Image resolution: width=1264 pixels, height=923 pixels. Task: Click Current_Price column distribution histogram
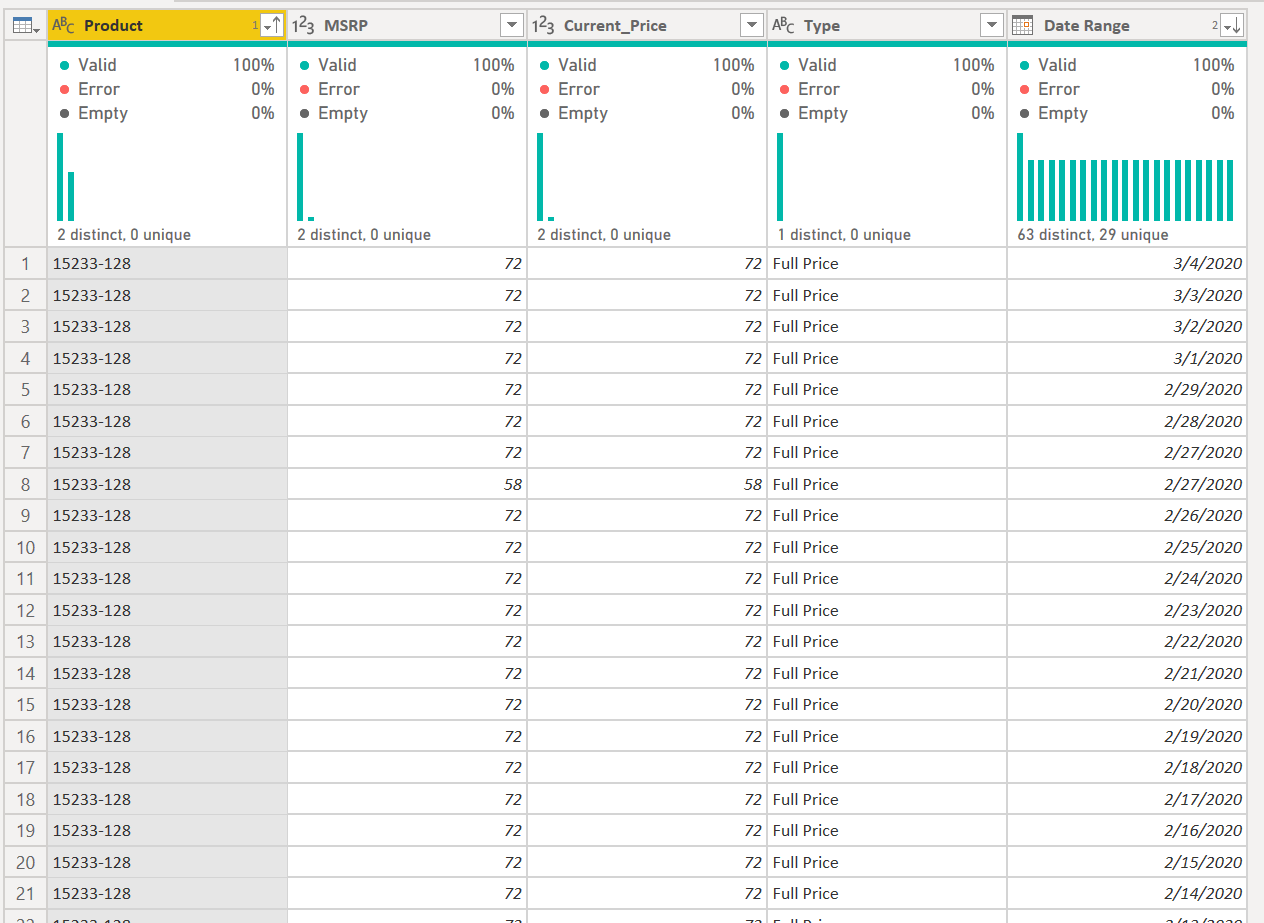tap(546, 177)
